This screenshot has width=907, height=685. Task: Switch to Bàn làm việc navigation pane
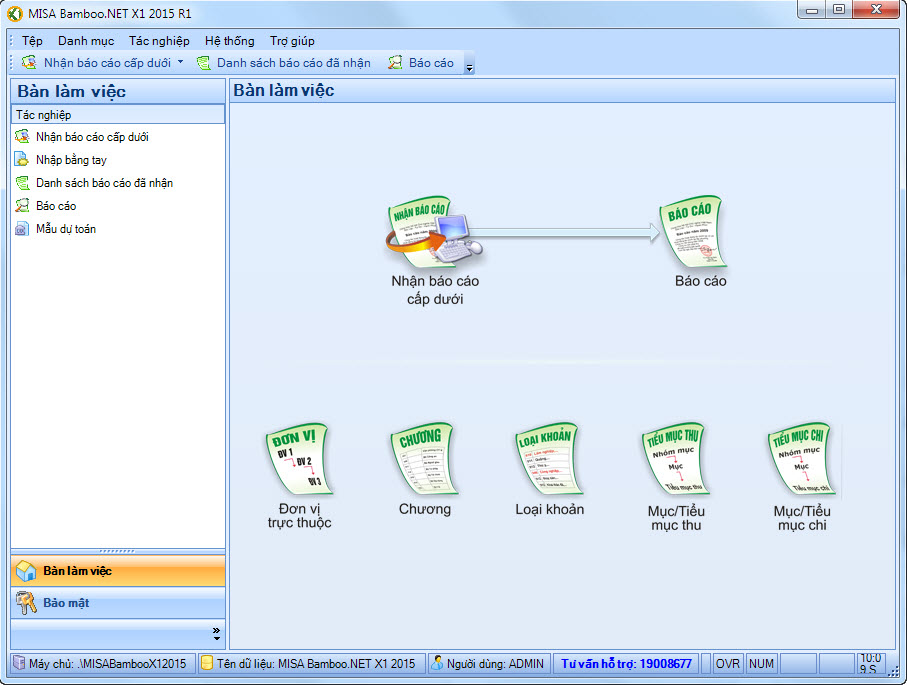[118, 571]
